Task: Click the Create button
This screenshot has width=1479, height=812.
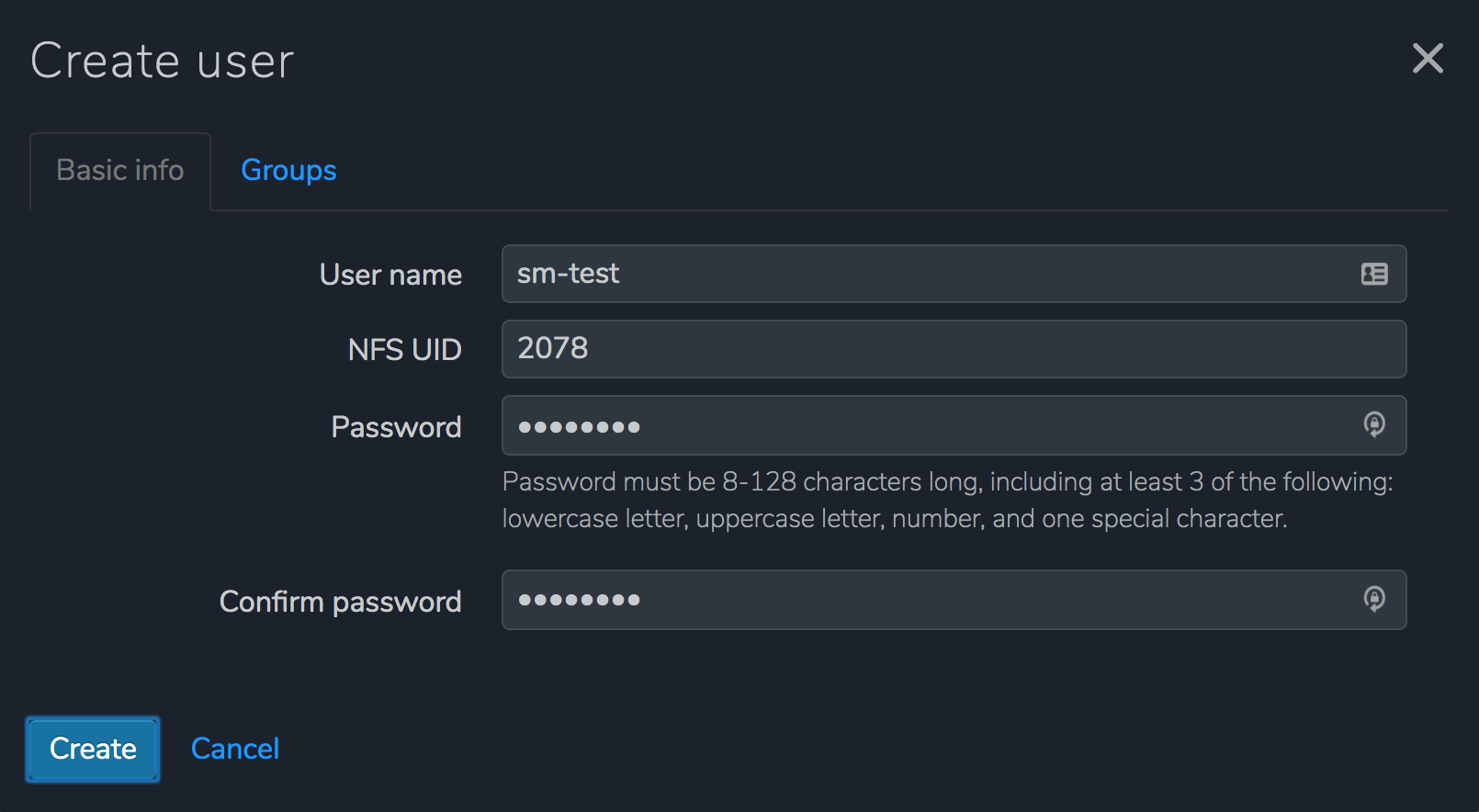Action: click(92, 749)
